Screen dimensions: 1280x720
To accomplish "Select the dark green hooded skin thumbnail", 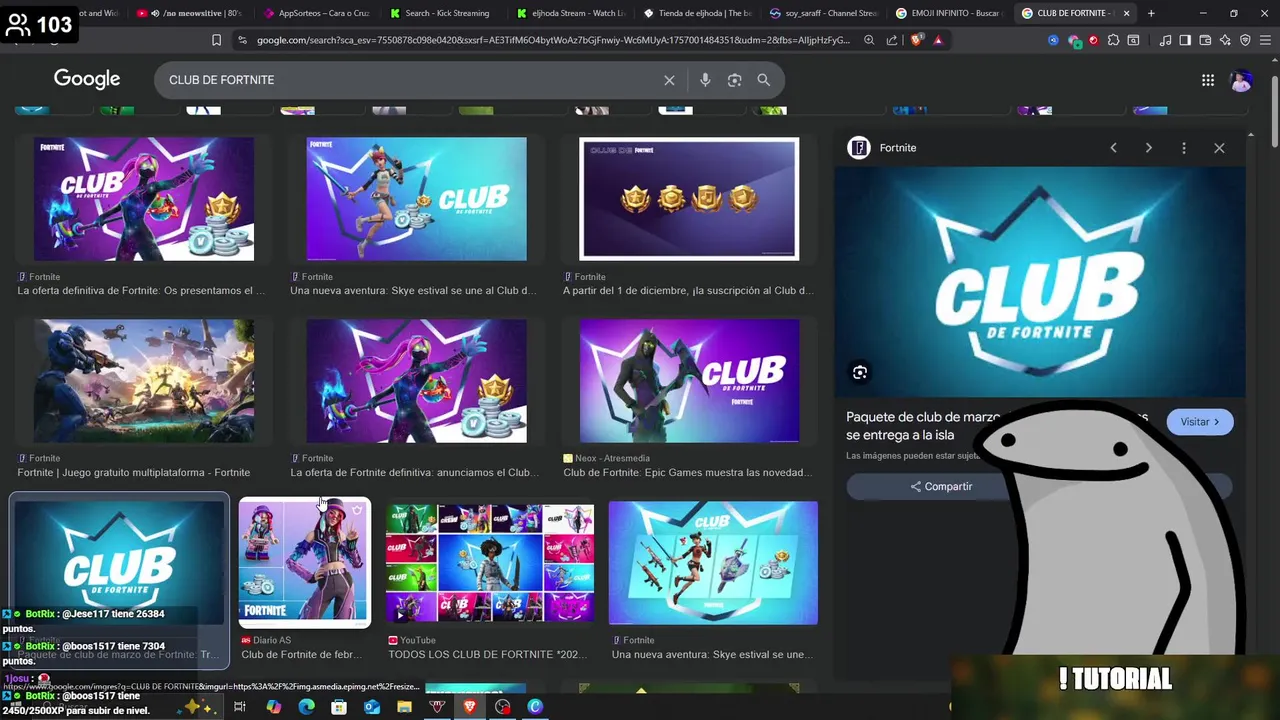I will click(689, 381).
